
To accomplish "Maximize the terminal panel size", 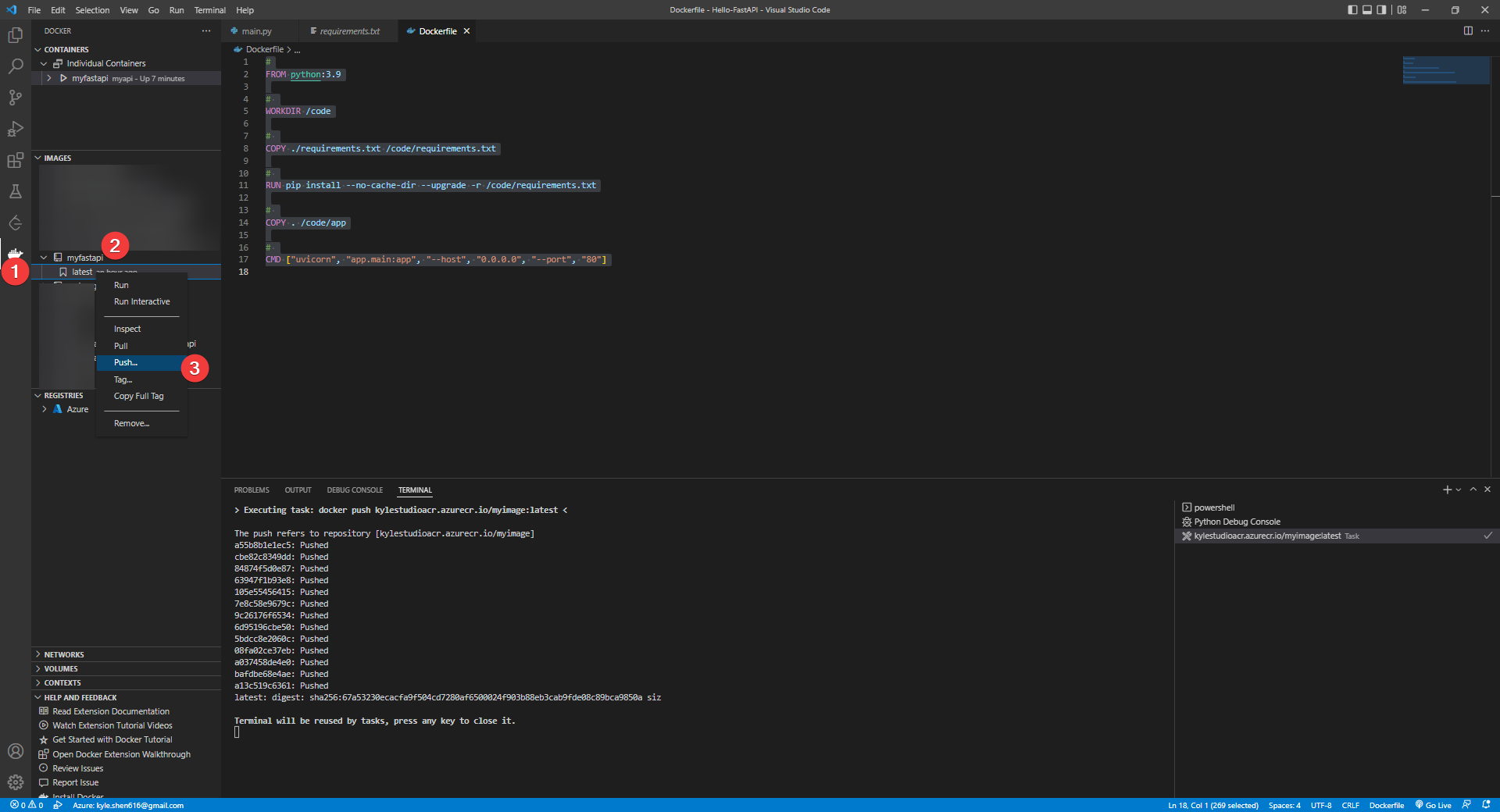I will click(1473, 490).
